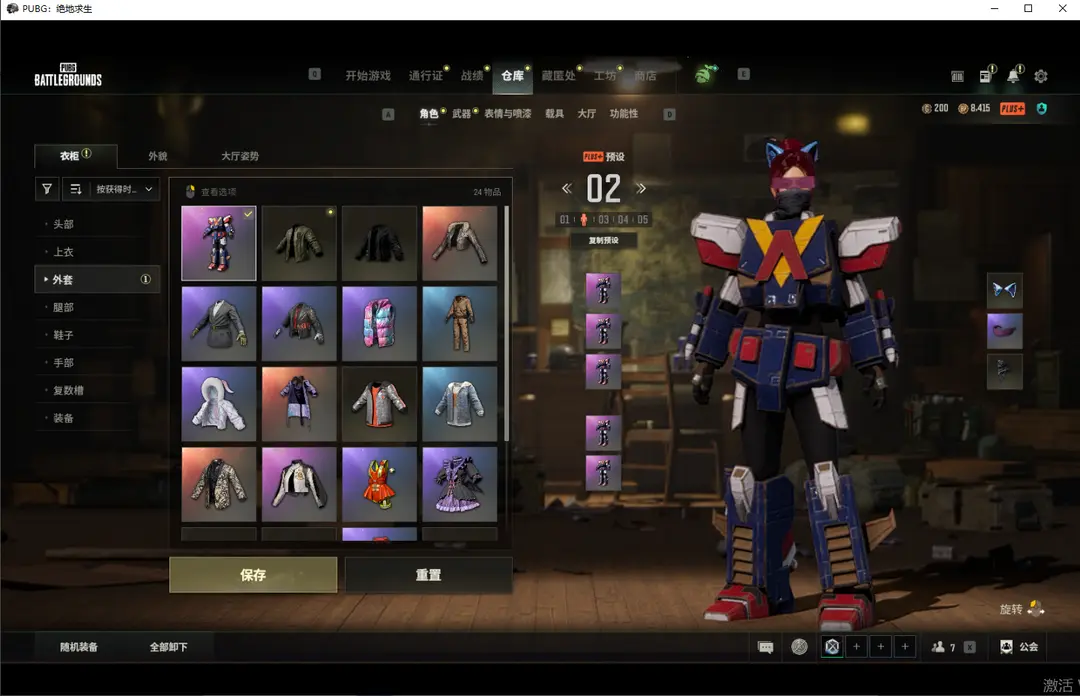Image resolution: width=1080 pixels, height=696 pixels.
Task: Expand the 鞋子 shoes category
Action: [97, 335]
